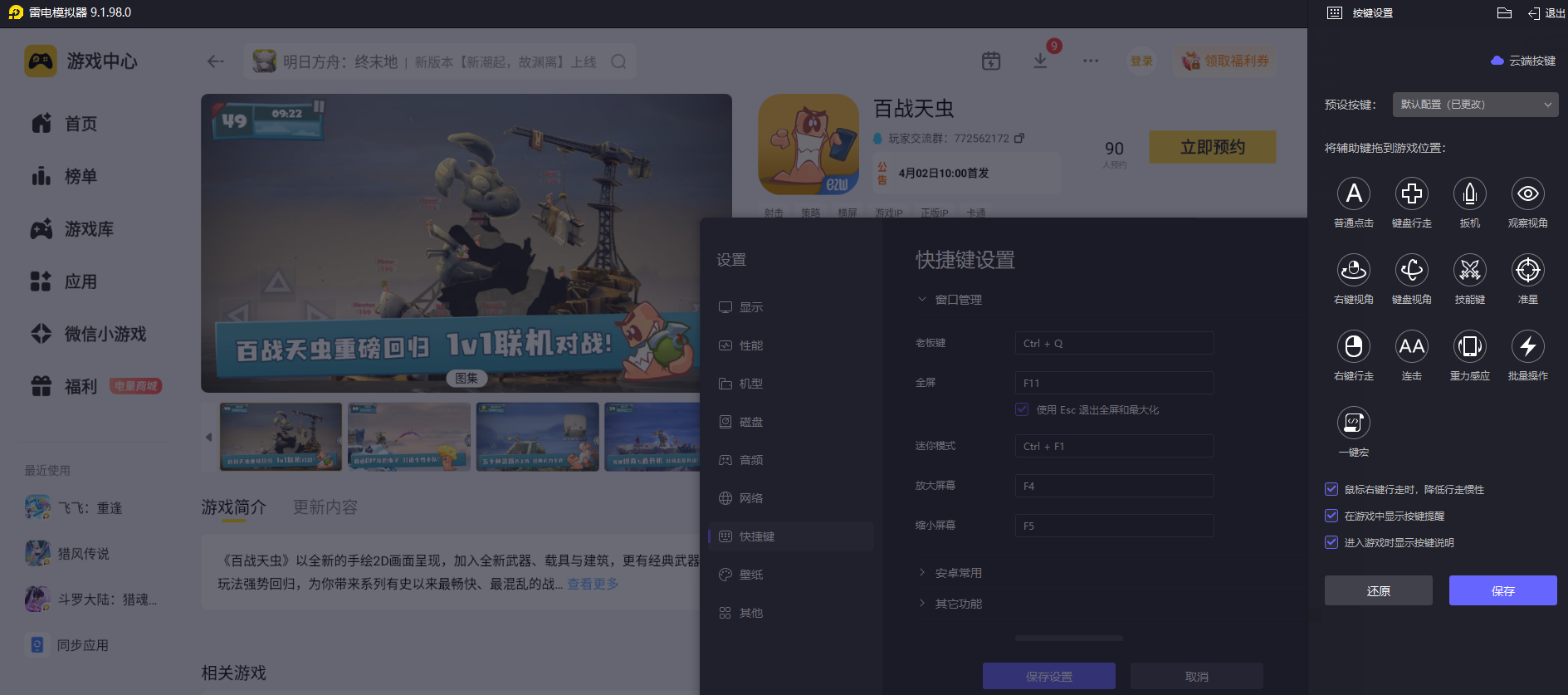Select the 普通点击 tap key icon
This screenshot has height=695, width=1568.
[x=1354, y=193]
